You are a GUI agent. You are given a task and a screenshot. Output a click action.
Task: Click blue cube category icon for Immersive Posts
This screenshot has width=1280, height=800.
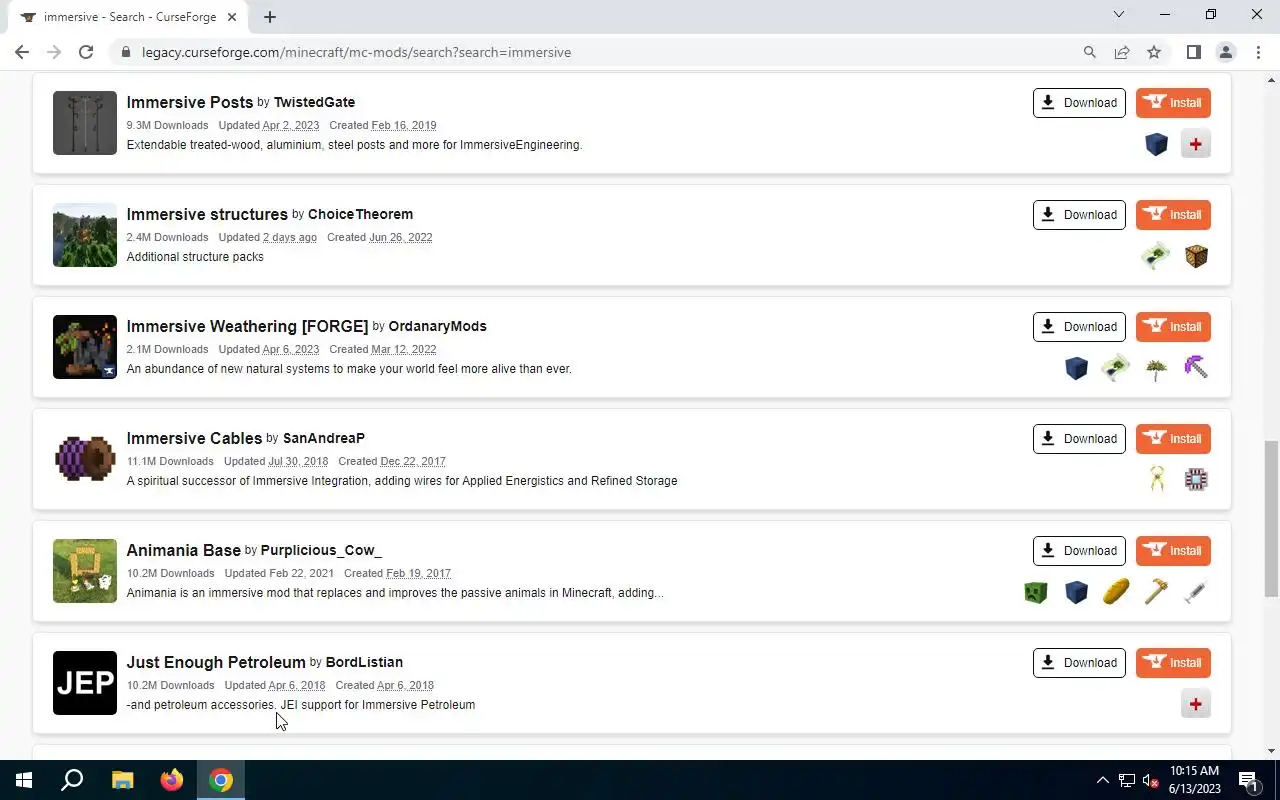click(x=1156, y=144)
